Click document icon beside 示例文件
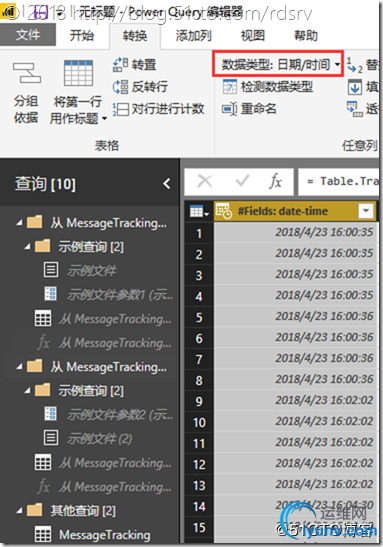383x547 pixels. 51,270
